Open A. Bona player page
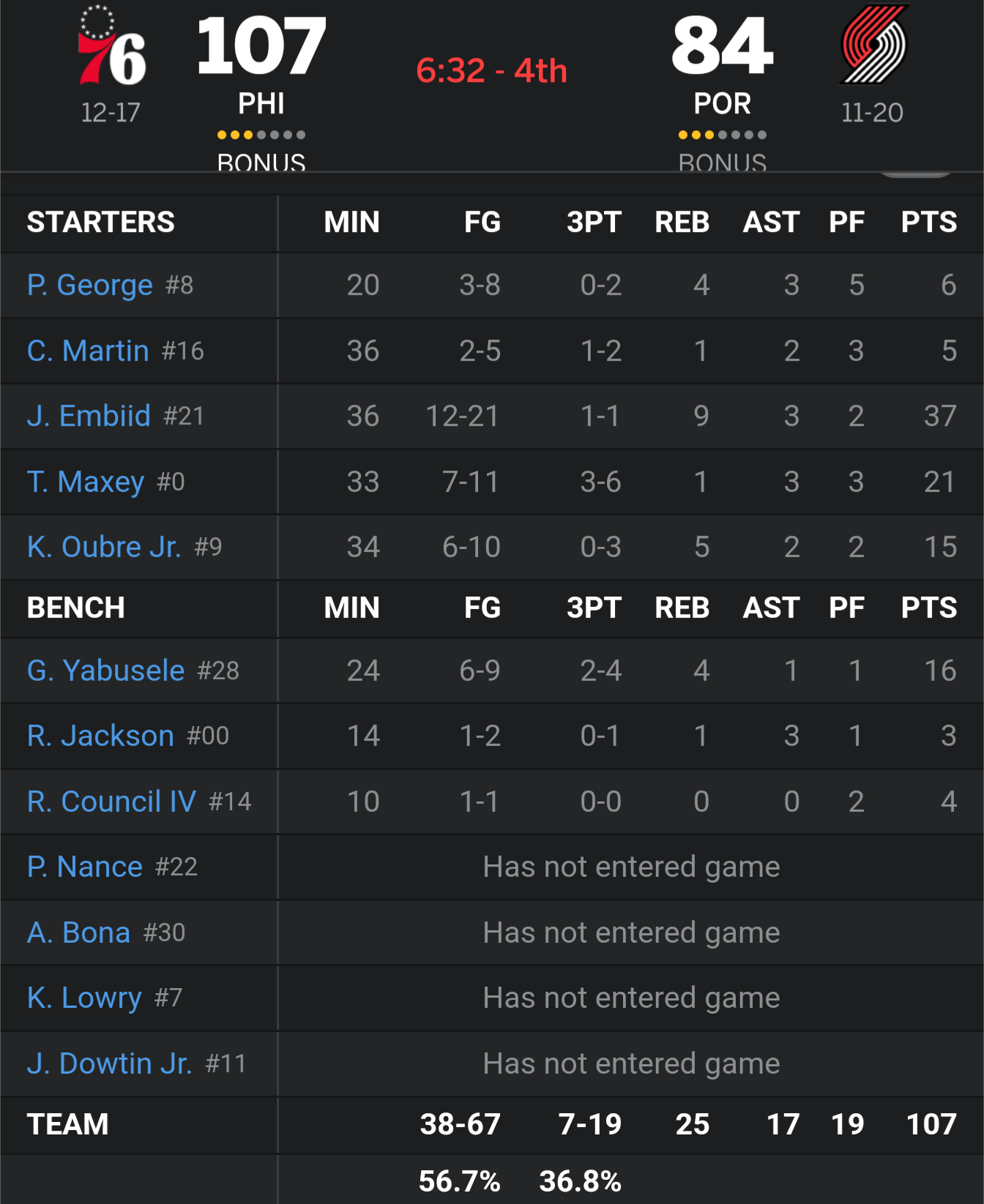Screen dimensions: 984x1204 click(79, 932)
